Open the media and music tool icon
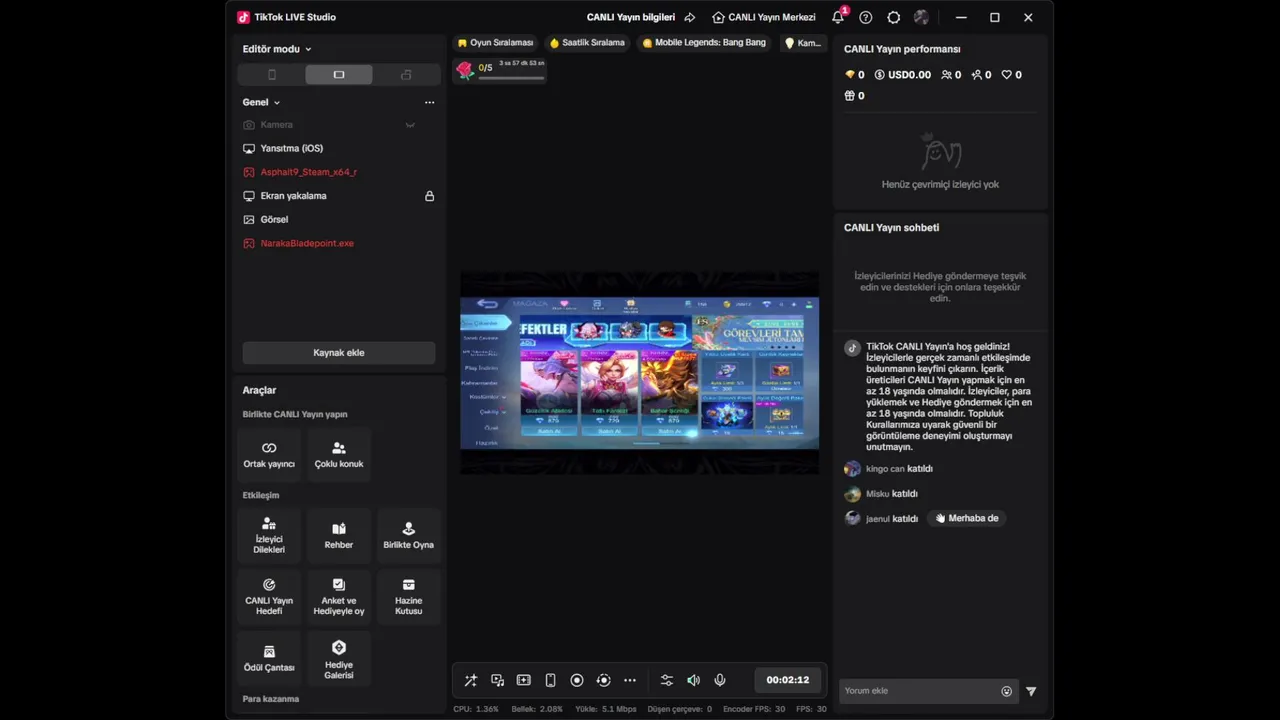The image size is (1280, 720). tap(497, 680)
